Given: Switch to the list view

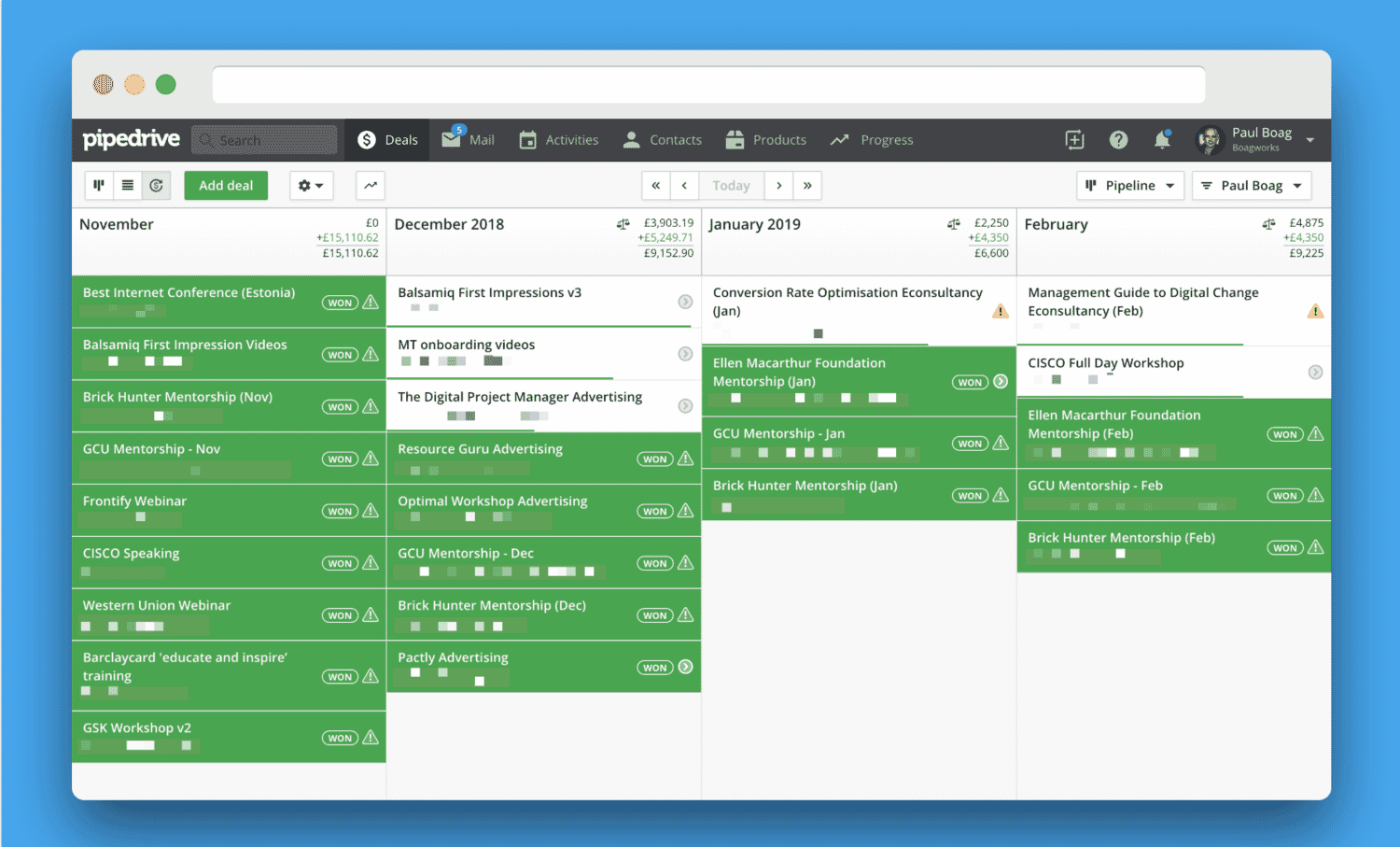Looking at the screenshot, I should point(128,186).
